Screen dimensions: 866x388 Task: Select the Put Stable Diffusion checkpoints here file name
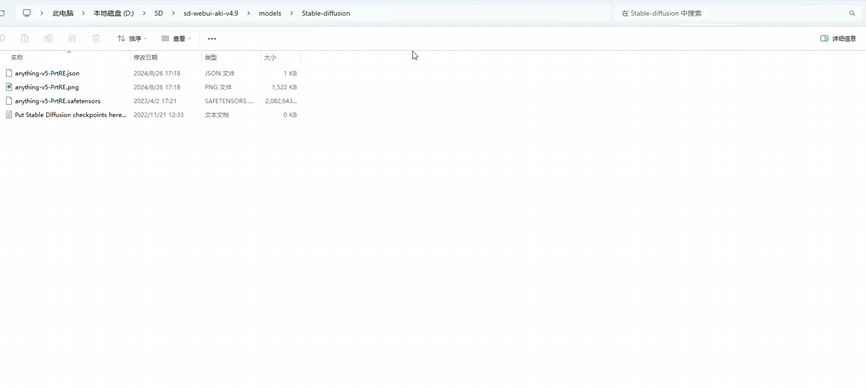(x=71, y=115)
